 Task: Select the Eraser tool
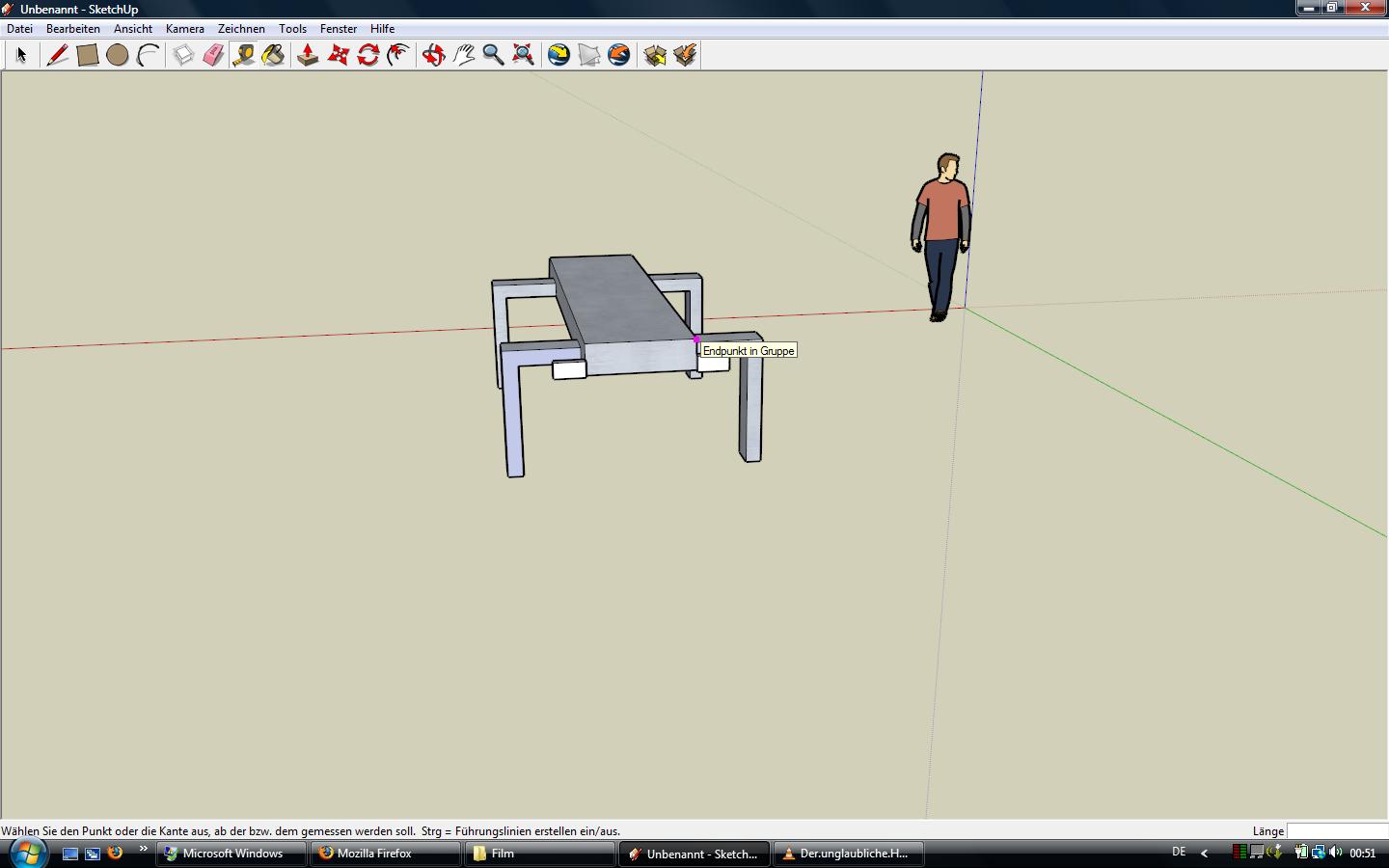click(x=213, y=55)
